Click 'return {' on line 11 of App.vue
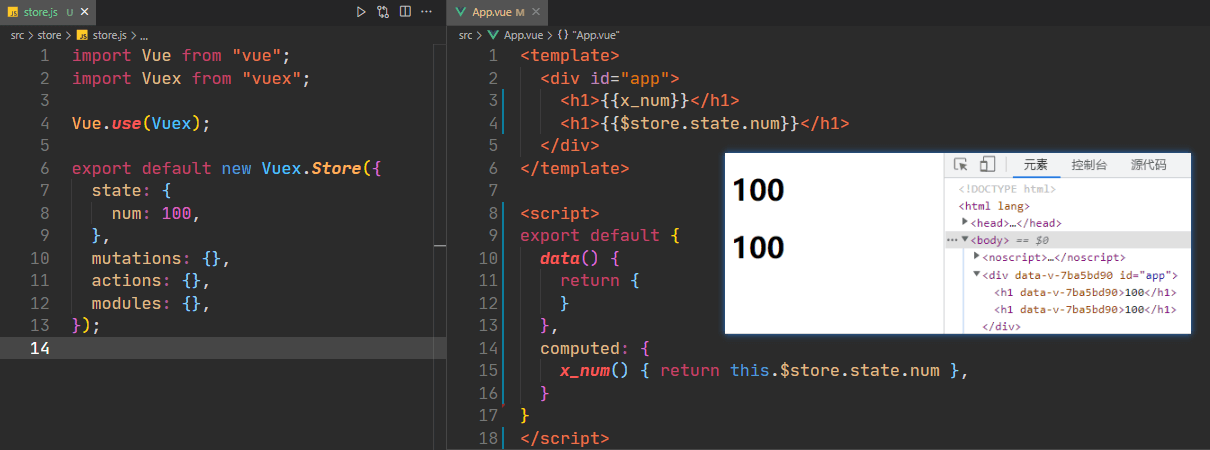Image resolution: width=1210 pixels, height=450 pixels. [x=600, y=281]
